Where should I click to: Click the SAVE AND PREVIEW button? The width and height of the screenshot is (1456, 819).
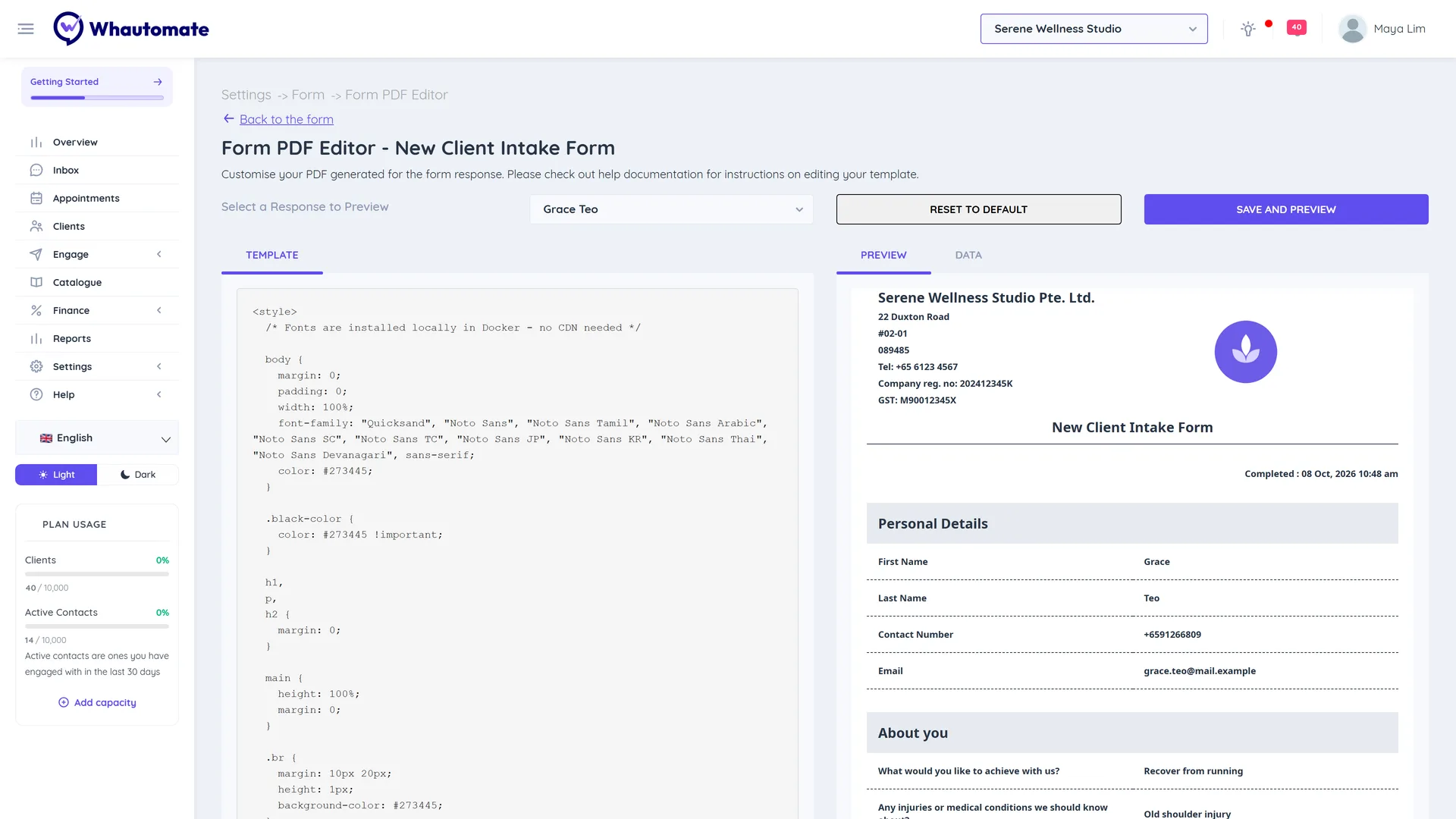[x=1286, y=209]
